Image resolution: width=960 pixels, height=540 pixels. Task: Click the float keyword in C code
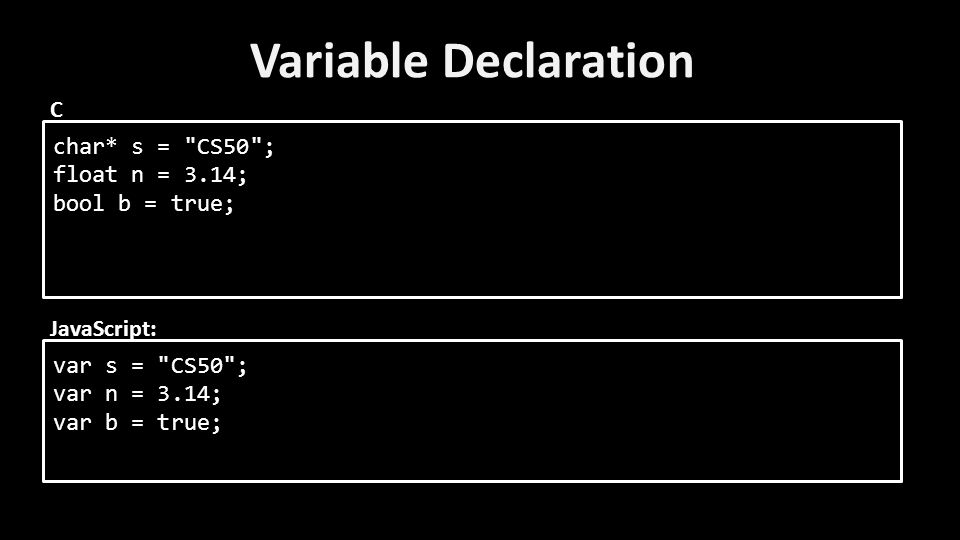coord(85,175)
